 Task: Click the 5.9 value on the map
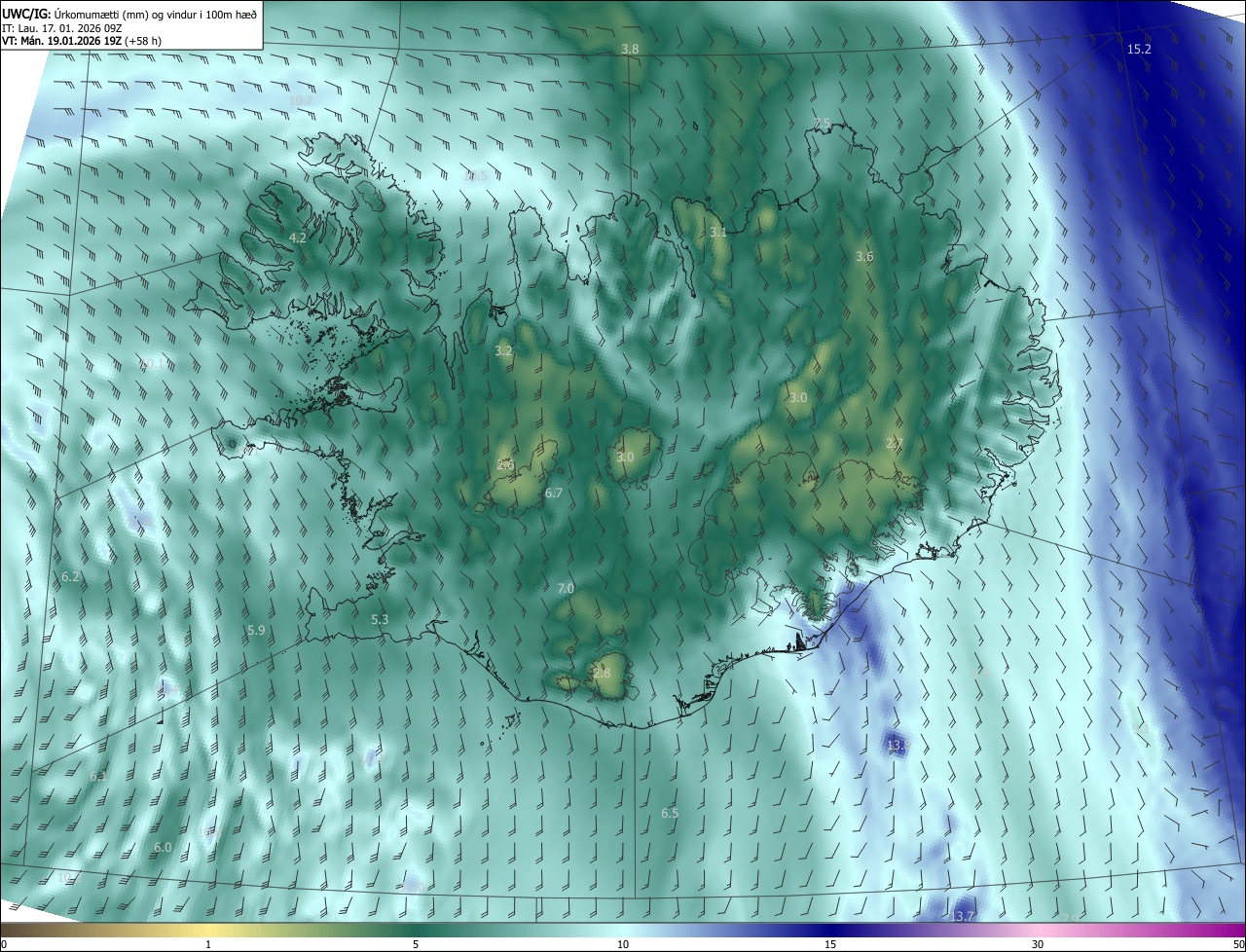pyautogui.click(x=256, y=631)
